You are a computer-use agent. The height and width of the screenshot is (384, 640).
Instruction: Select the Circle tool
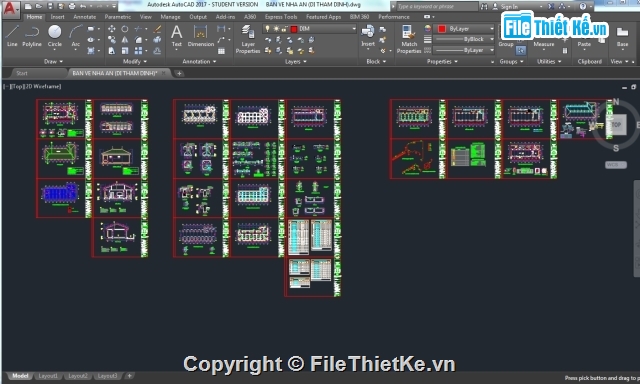pos(55,36)
